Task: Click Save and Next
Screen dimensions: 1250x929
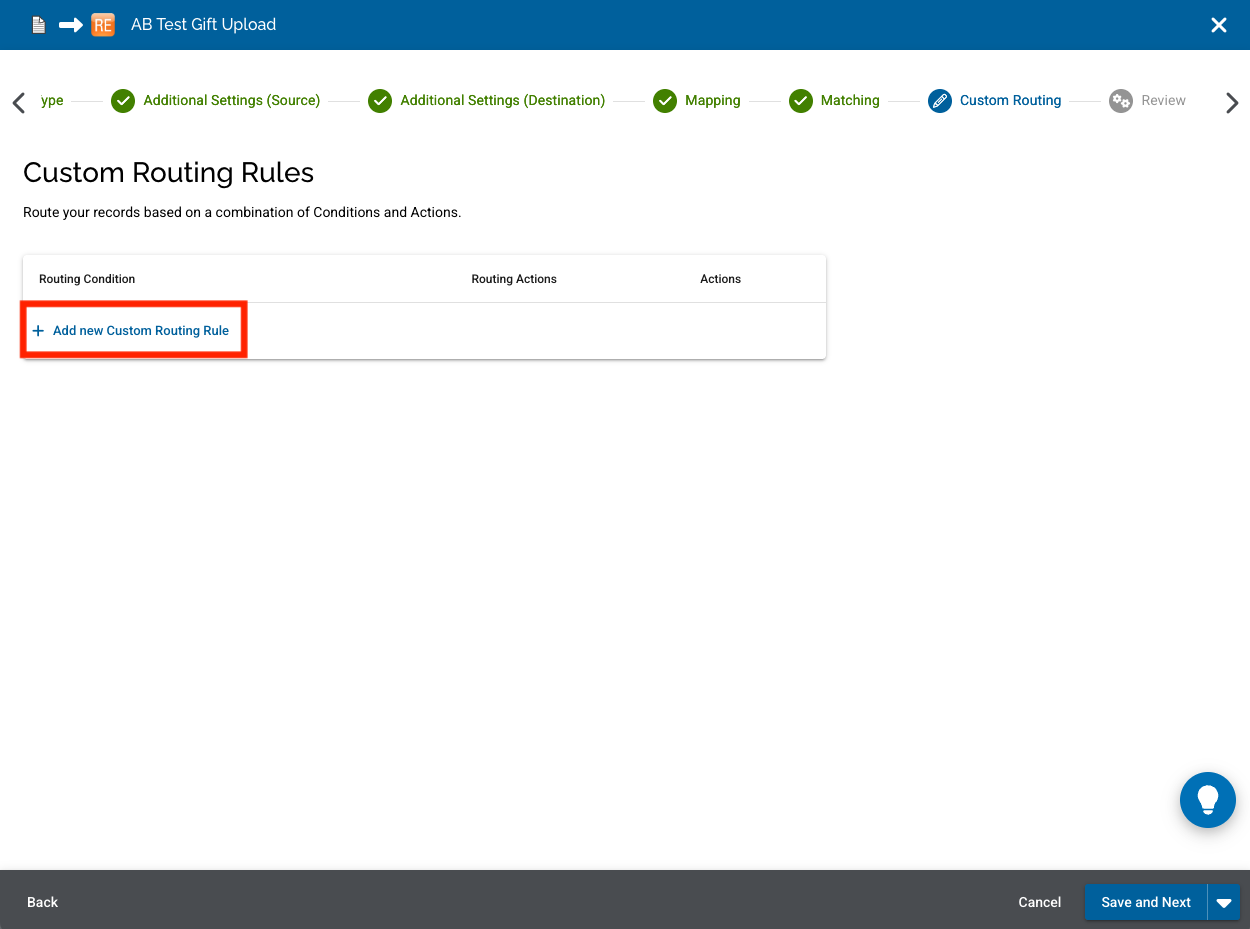Action: [x=1146, y=902]
